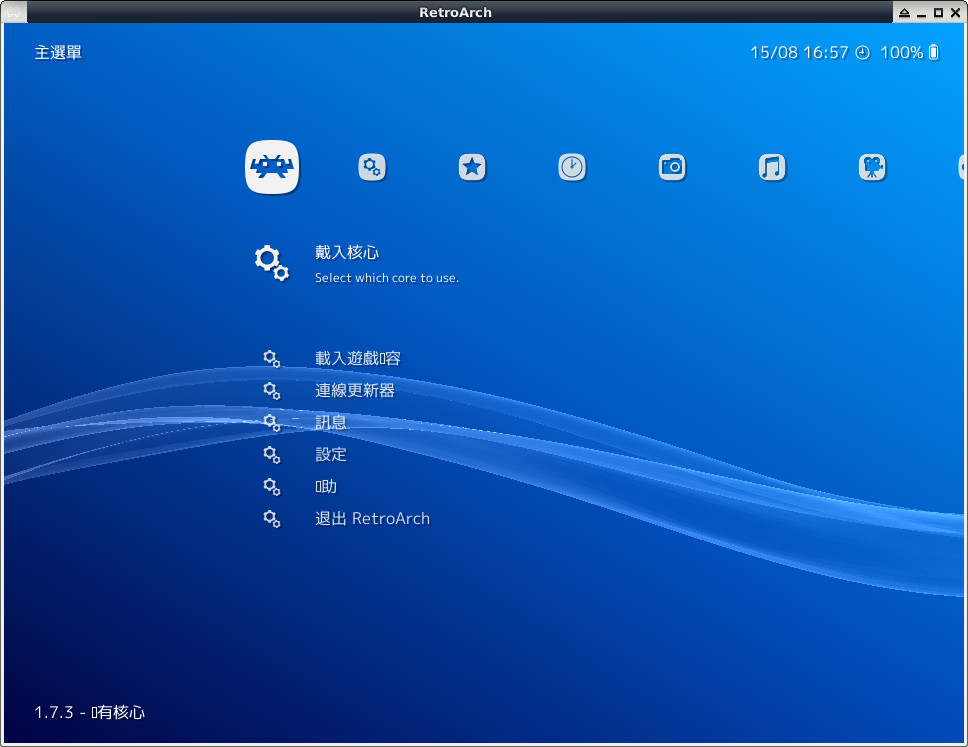
Task: Select the 載入遊戲內容 load content entry
Action: pos(358,359)
